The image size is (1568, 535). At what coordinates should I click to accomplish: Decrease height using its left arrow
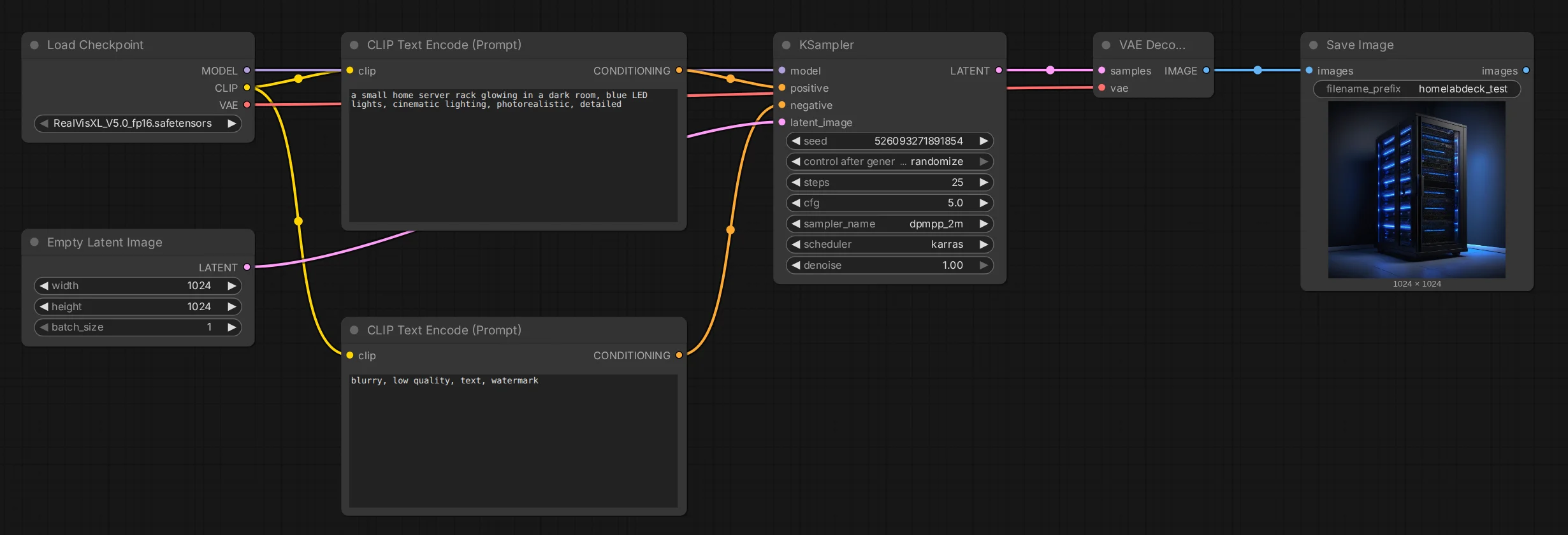pyautogui.click(x=44, y=307)
